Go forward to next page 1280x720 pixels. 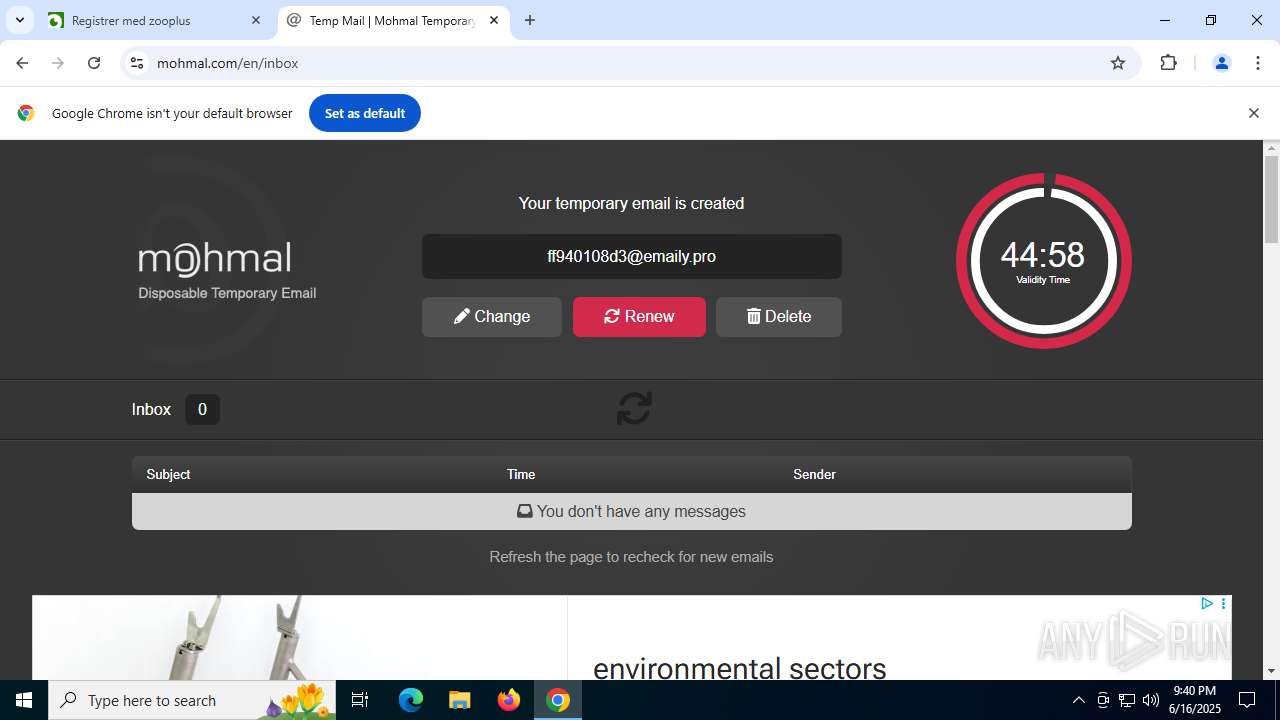(58, 63)
